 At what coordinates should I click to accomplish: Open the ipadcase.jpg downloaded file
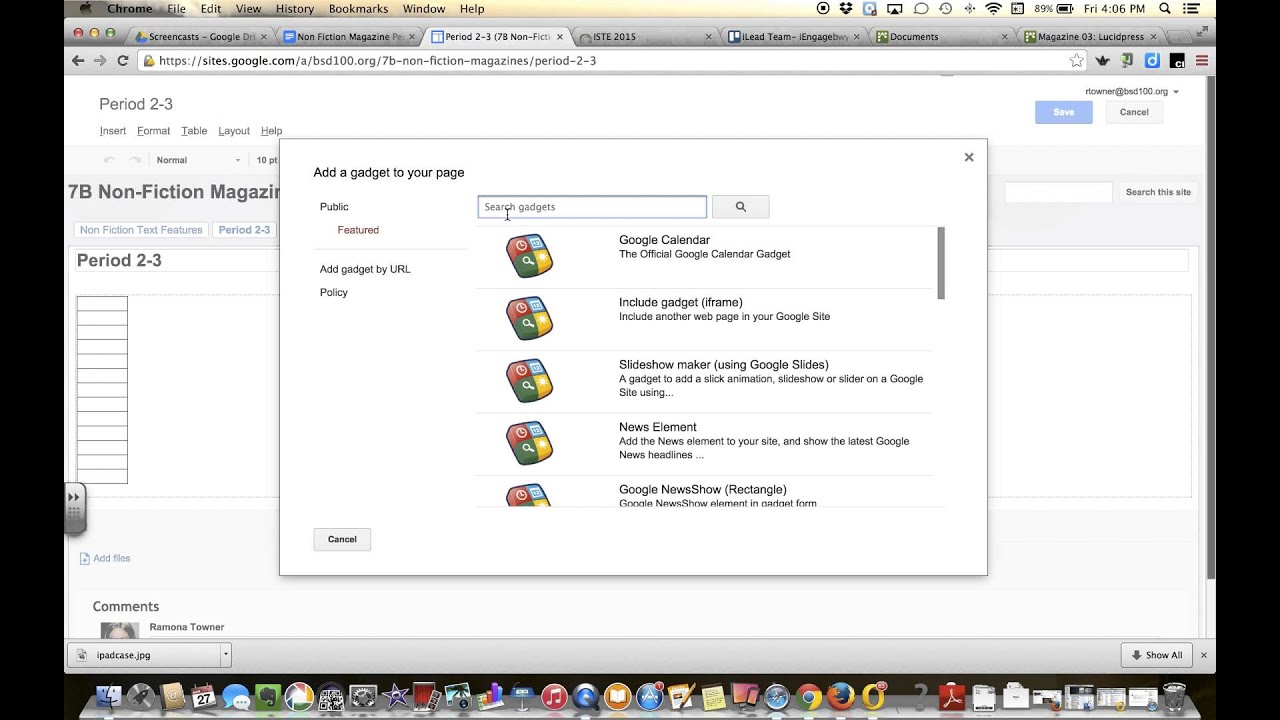point(145,655)
